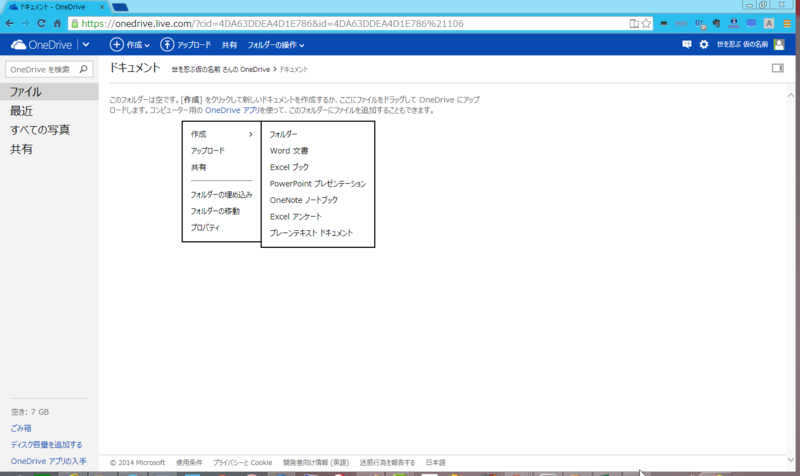Click OneDrive アプリの入手 link

(x=48, y=461)
